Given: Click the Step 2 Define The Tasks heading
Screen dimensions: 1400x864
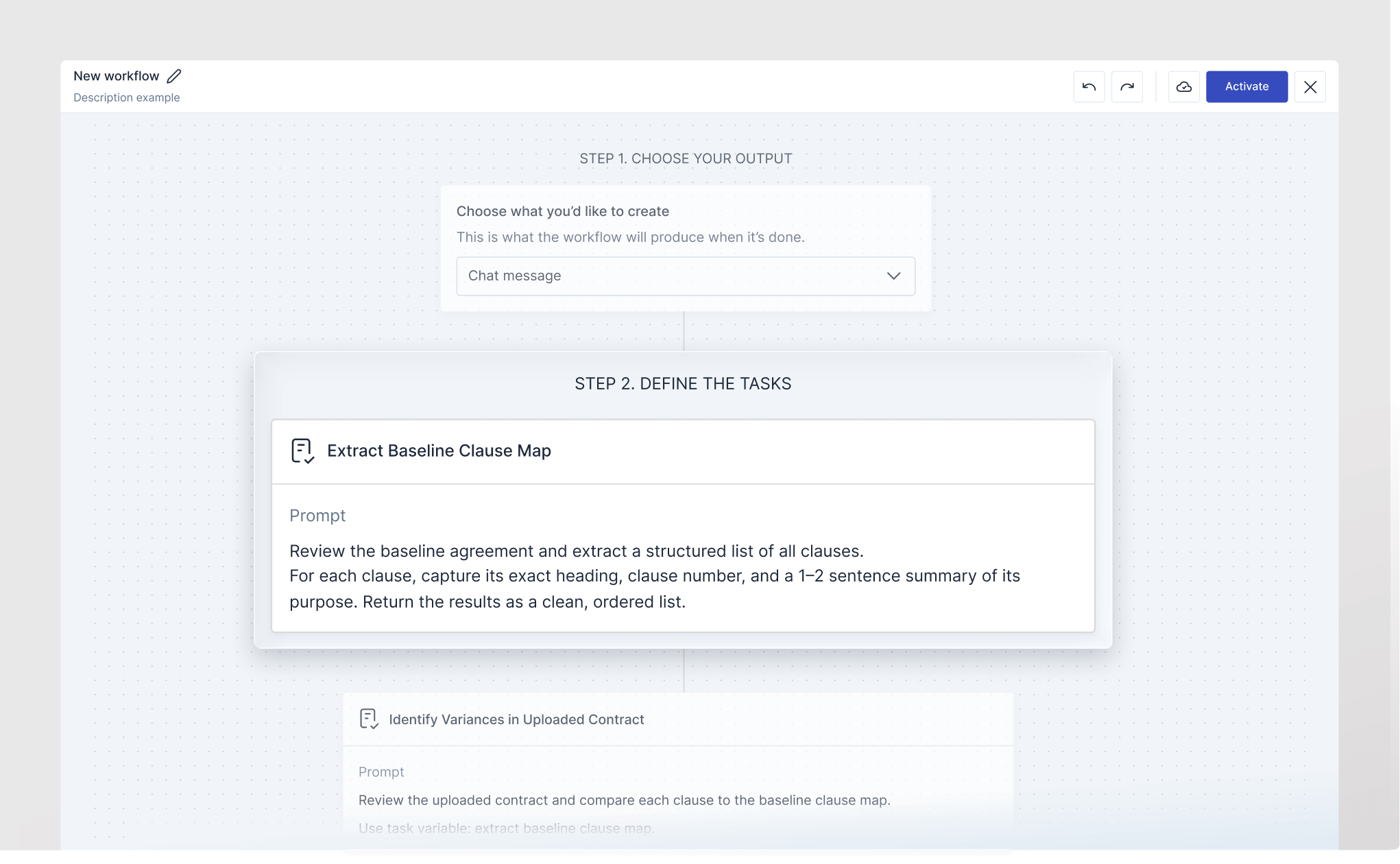Looking at the screenshot, I should click(683, 383).
